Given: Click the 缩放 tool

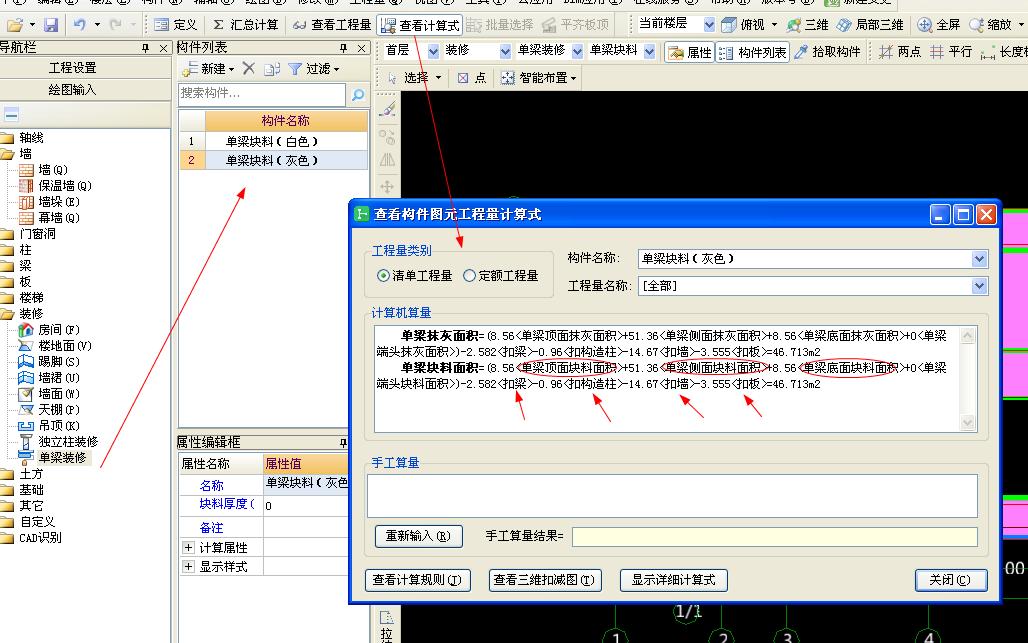Looking at the screenshot, I should click(991, 25).
